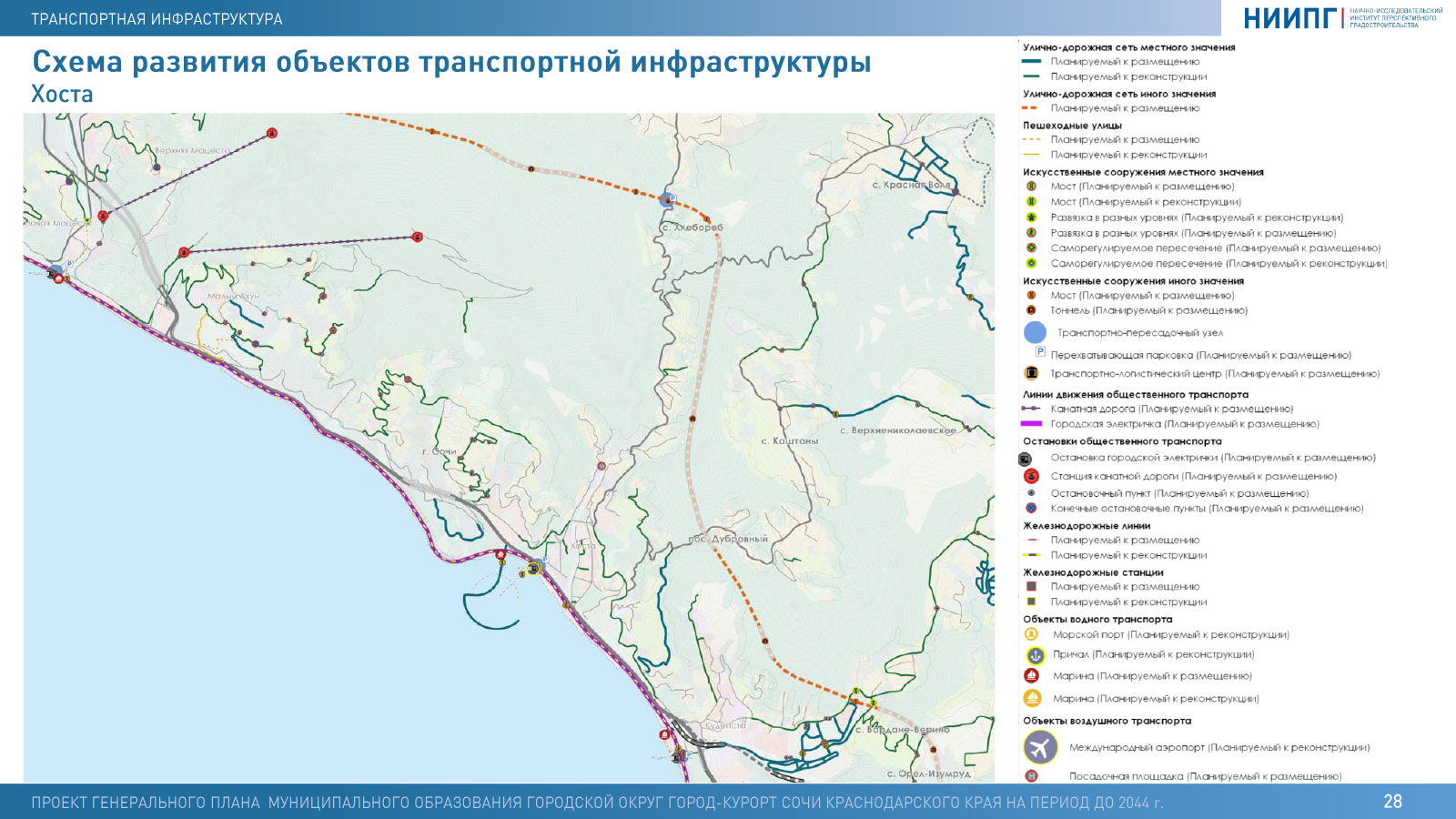Select the Морской порт legend icon
The height and width of the screenshot is (819, 1456).
click(x=1031, y=634)
